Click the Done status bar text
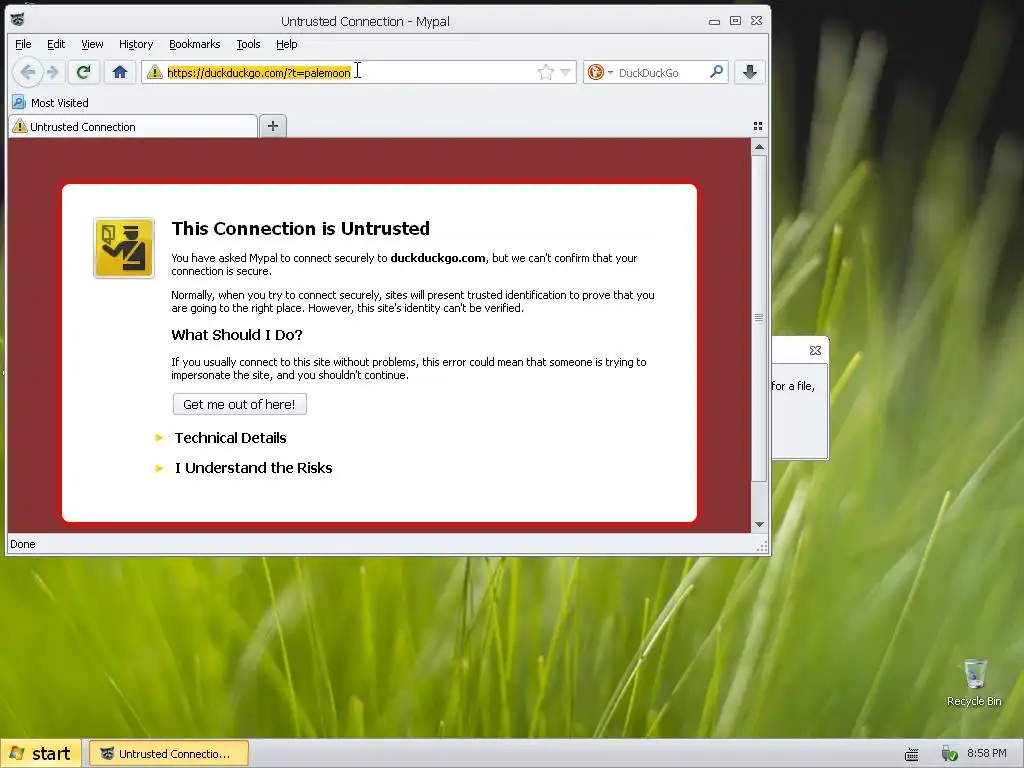The height and width of the screenshot is (768, 1024). [x=23, y=544]
